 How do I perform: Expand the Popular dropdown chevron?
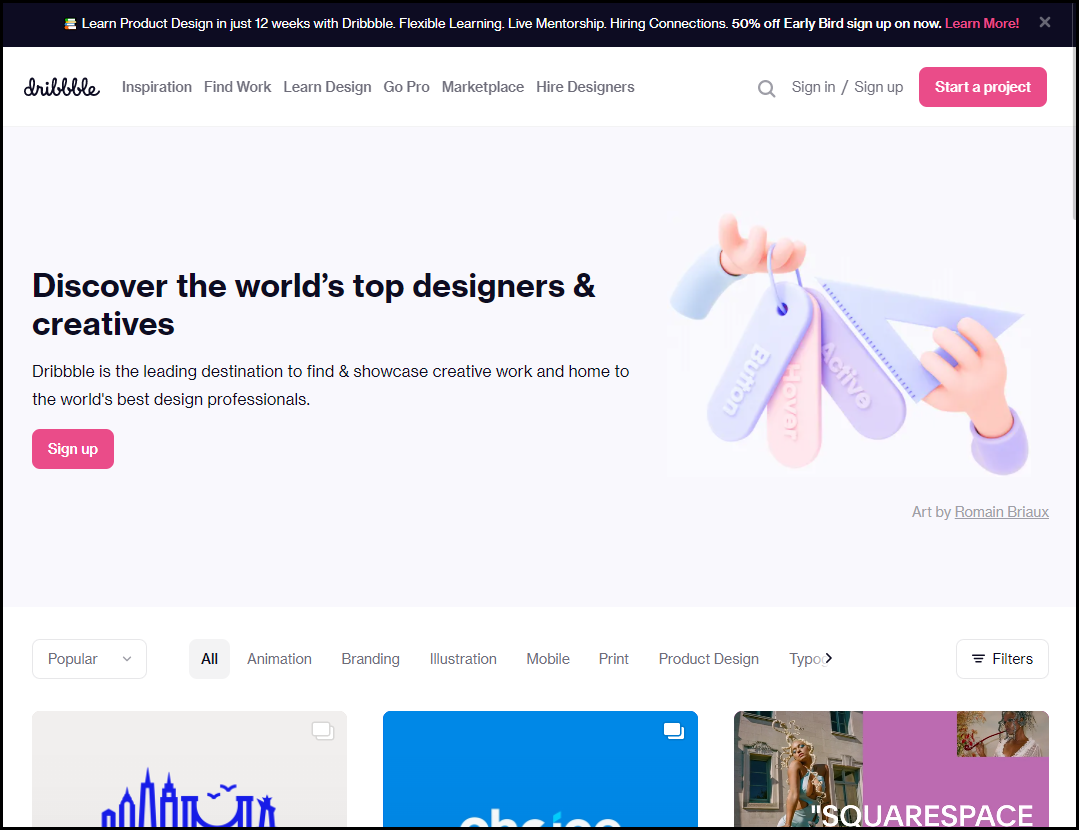(x=126, y=659)
